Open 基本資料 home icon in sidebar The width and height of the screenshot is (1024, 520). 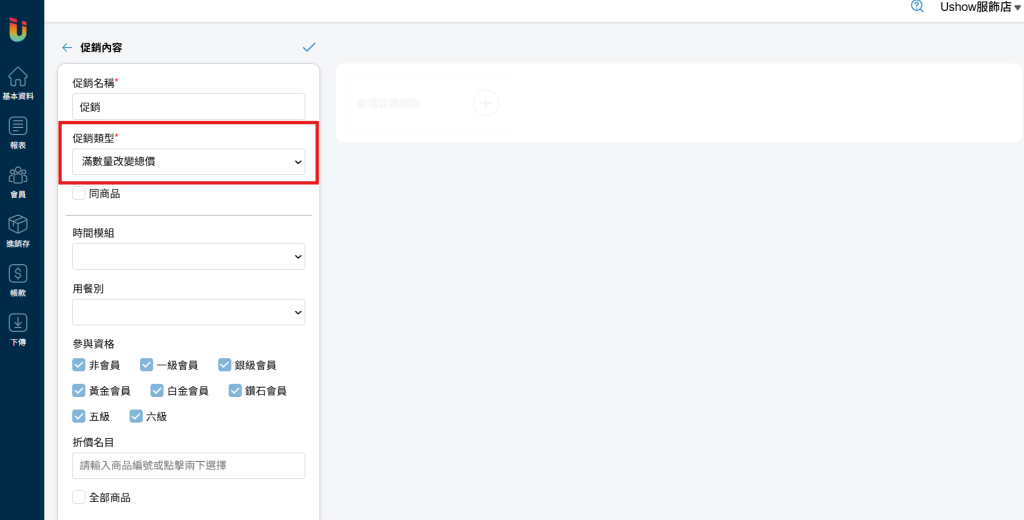18,76
